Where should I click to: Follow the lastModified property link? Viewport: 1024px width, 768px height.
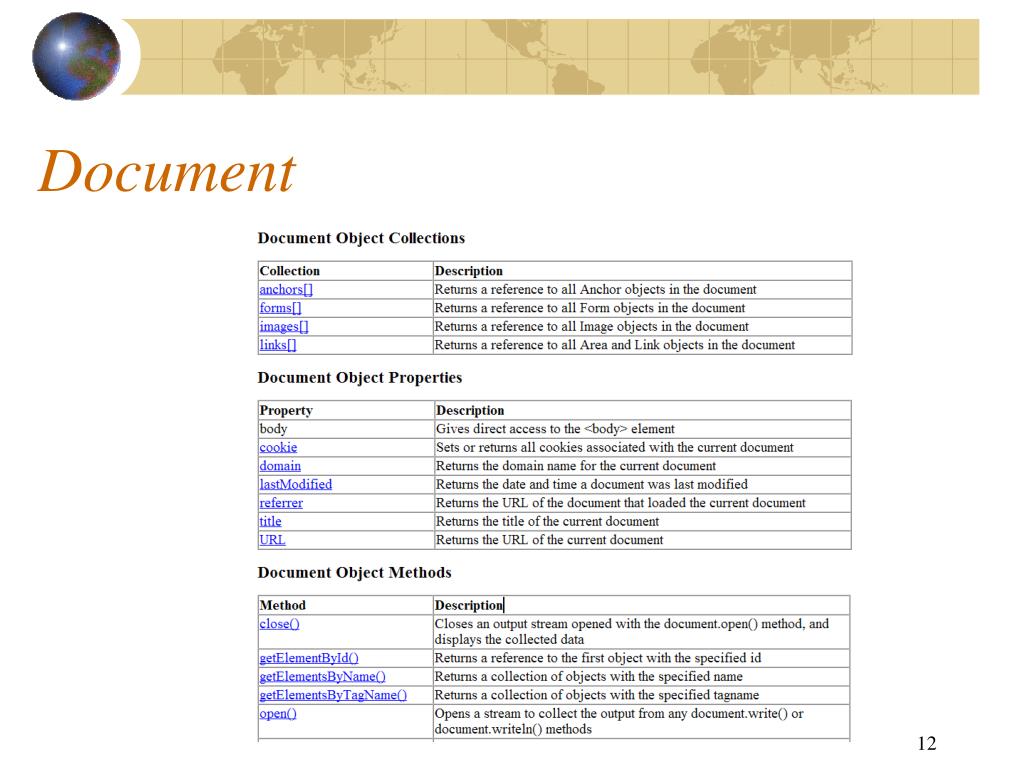(296, 484)
